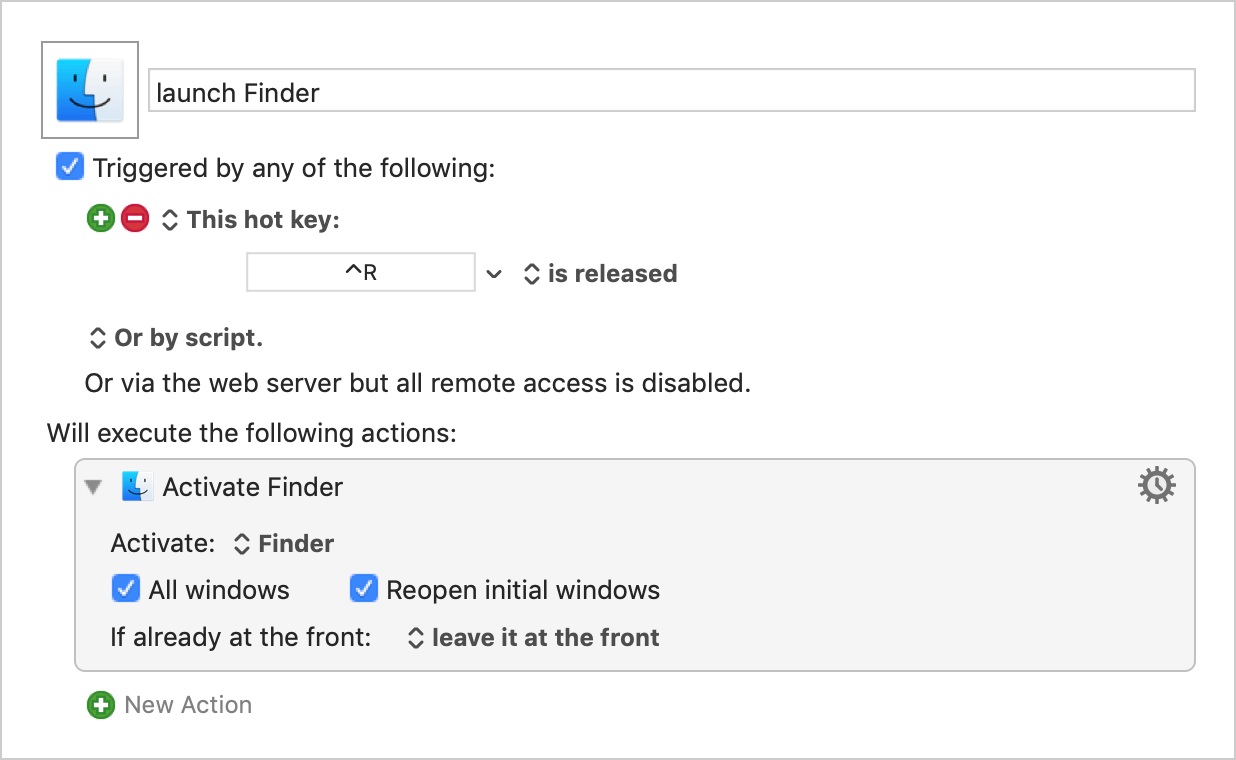Click the ^R hot key field

point(361,272)
